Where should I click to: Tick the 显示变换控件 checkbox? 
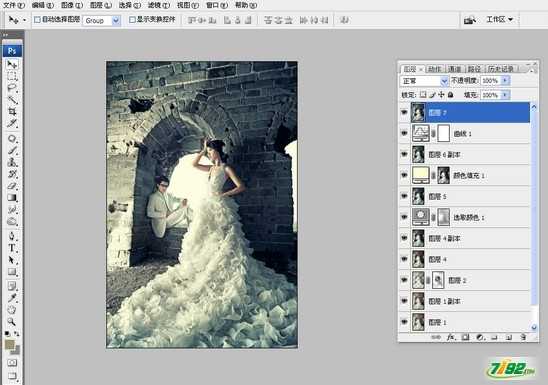coord(132,20)
